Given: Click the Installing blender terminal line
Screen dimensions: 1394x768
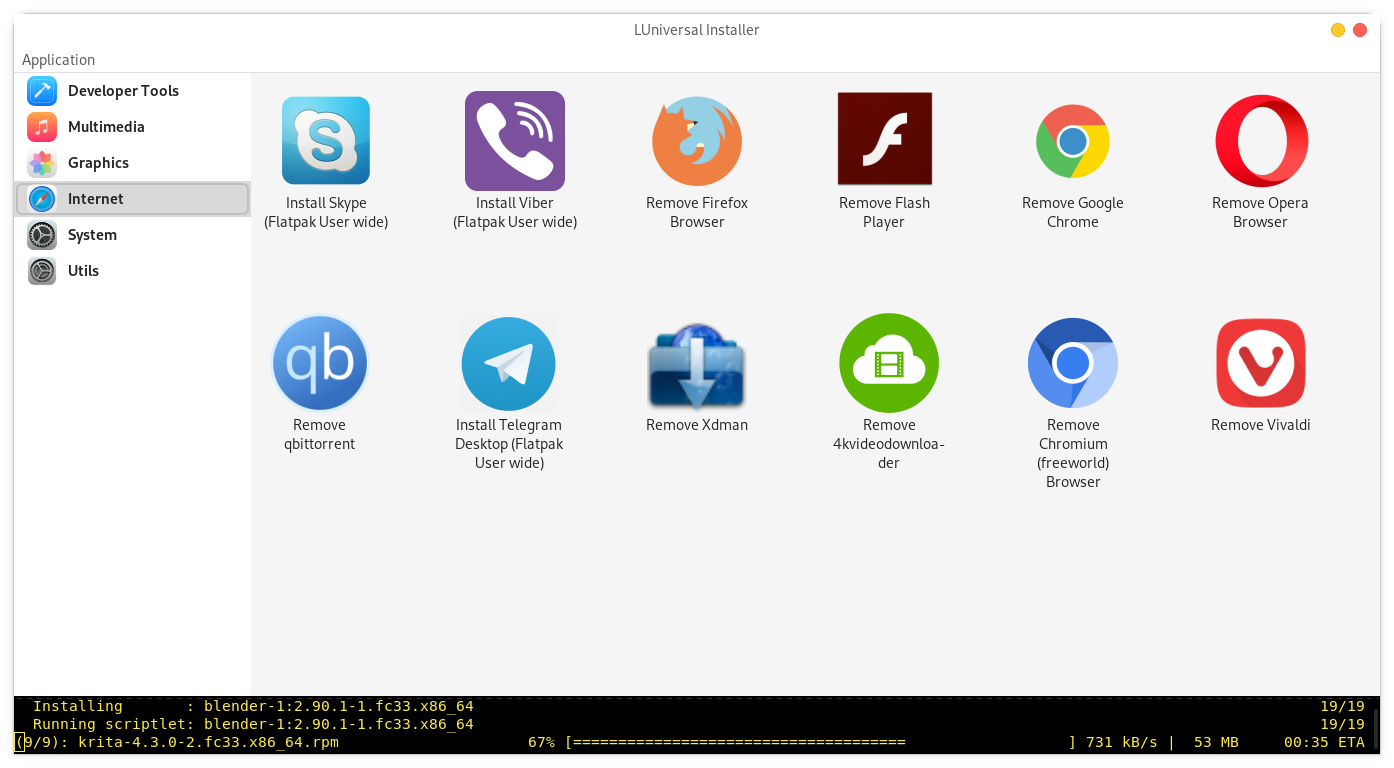Looking at the screenshot, I should (x=253, y=706).
